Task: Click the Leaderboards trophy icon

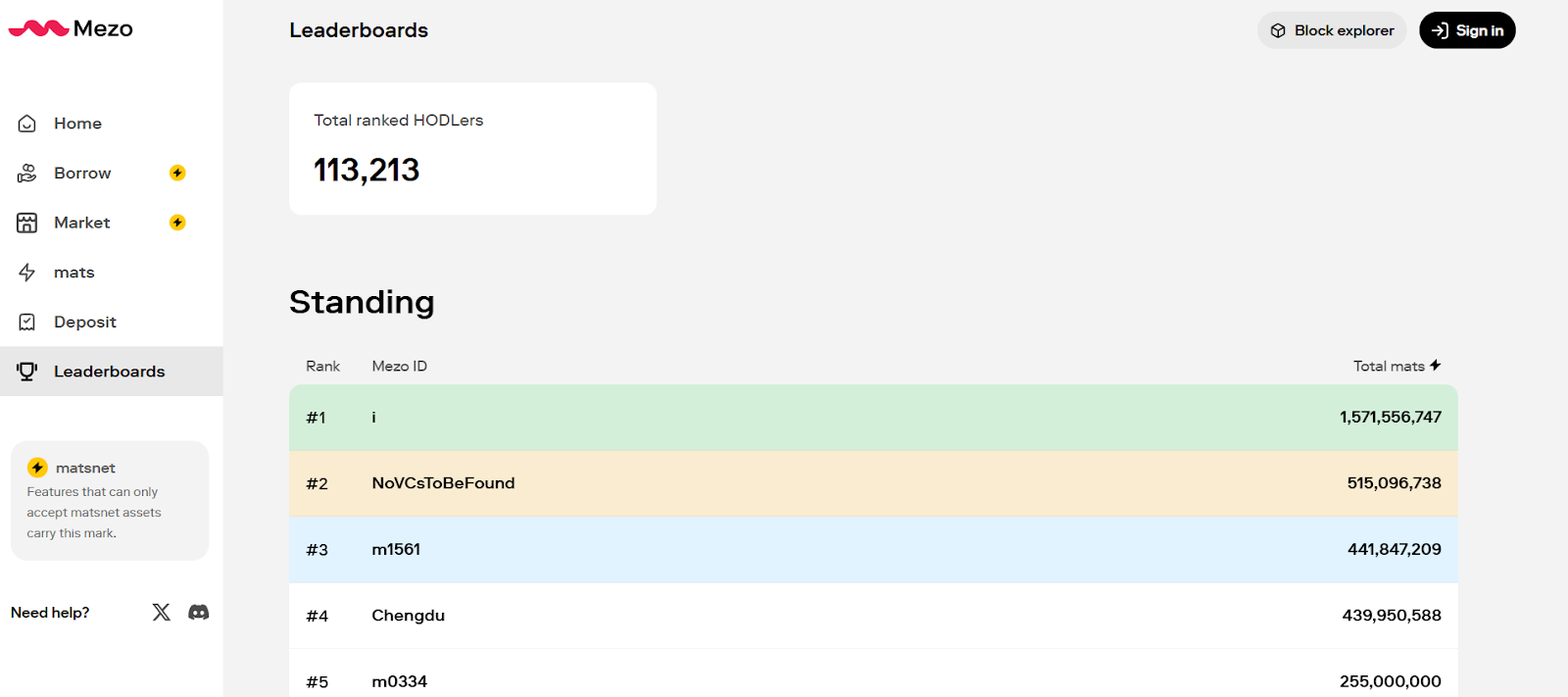Action: [27, 372]
